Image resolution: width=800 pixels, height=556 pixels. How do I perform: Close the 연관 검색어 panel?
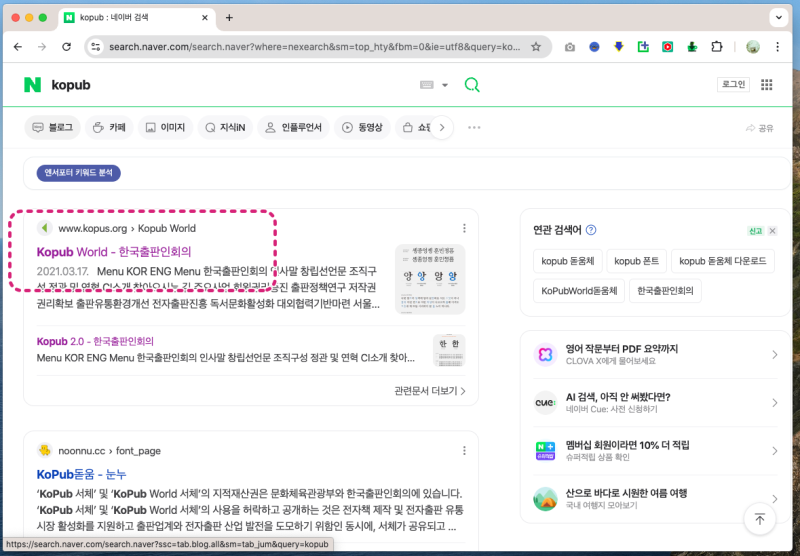(x=772, y=231)
